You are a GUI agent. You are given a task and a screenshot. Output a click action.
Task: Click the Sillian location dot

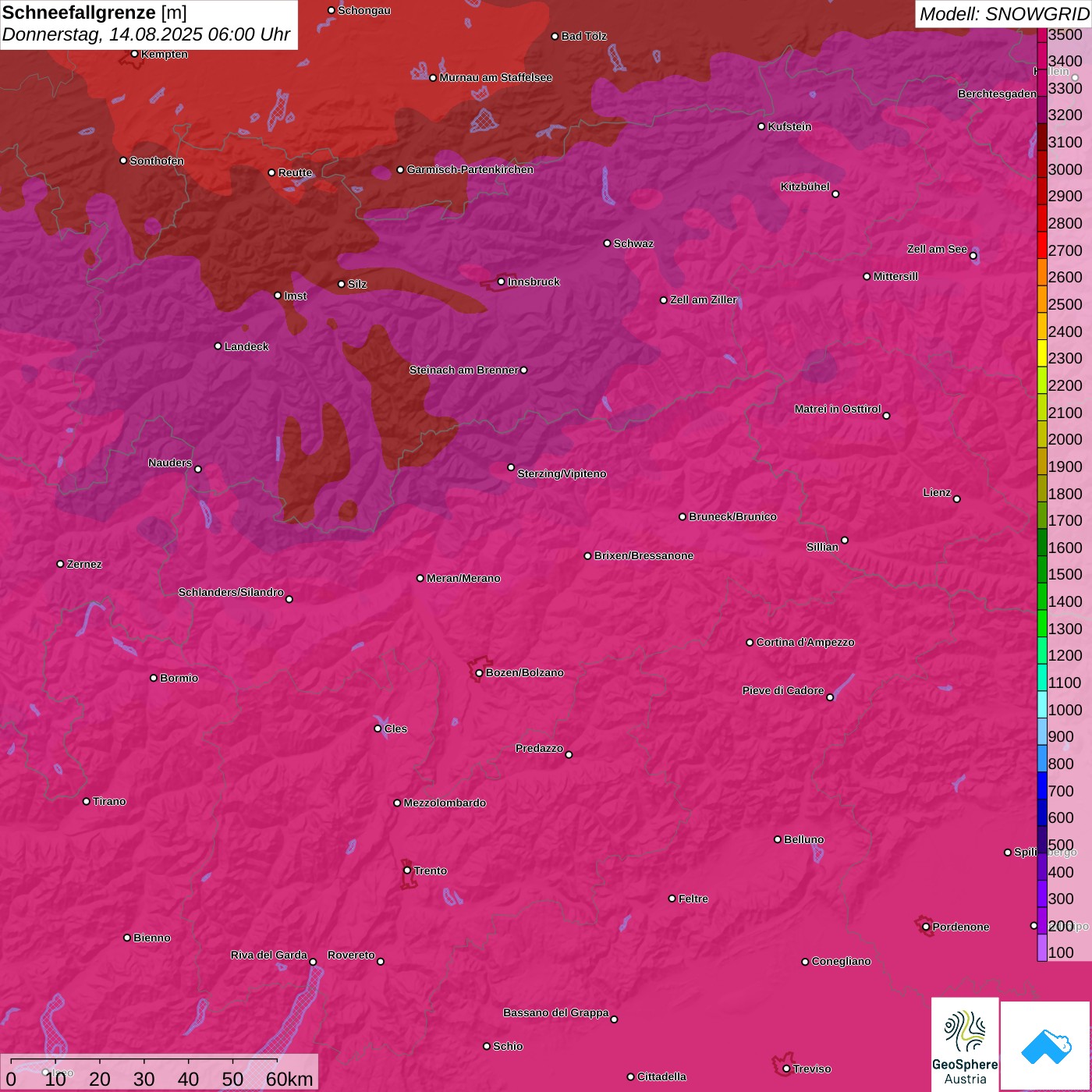845,540
